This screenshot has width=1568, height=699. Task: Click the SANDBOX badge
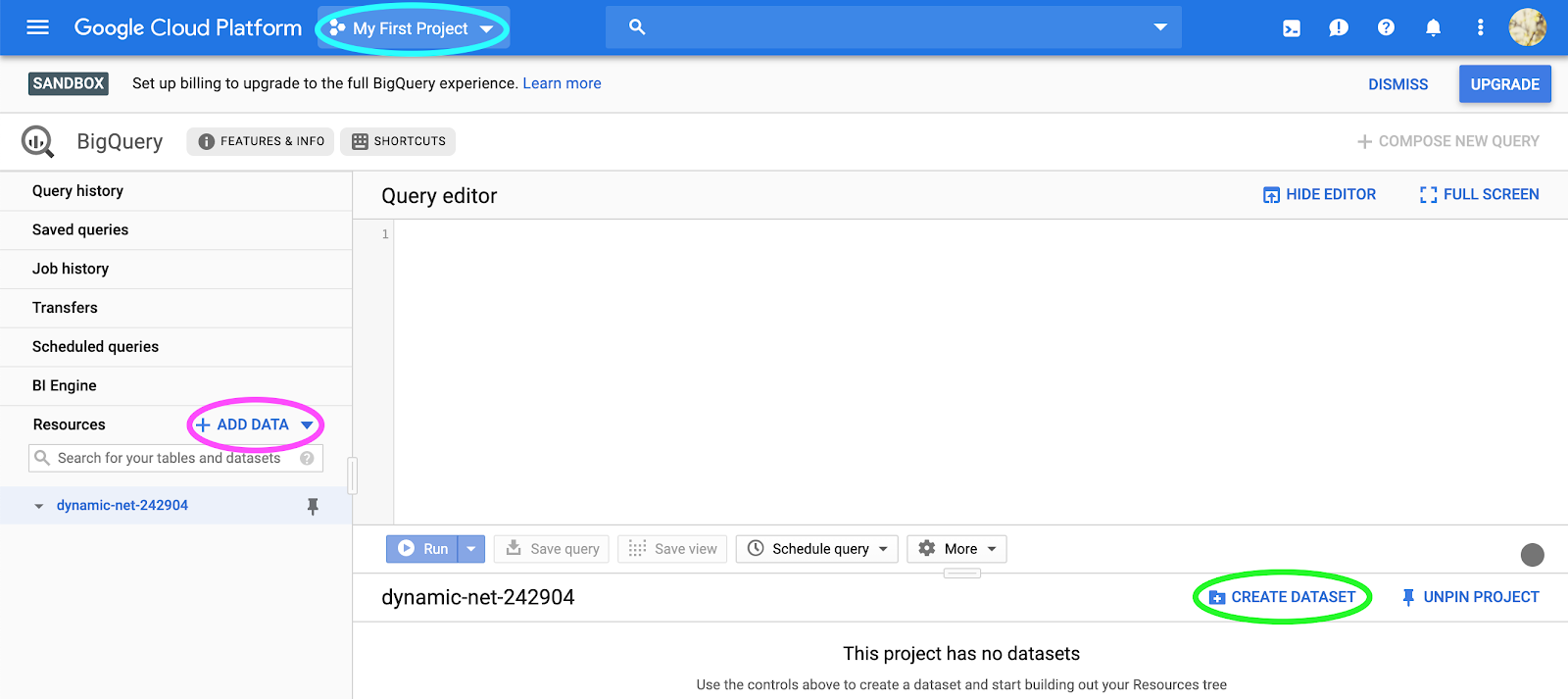[69, 83]
